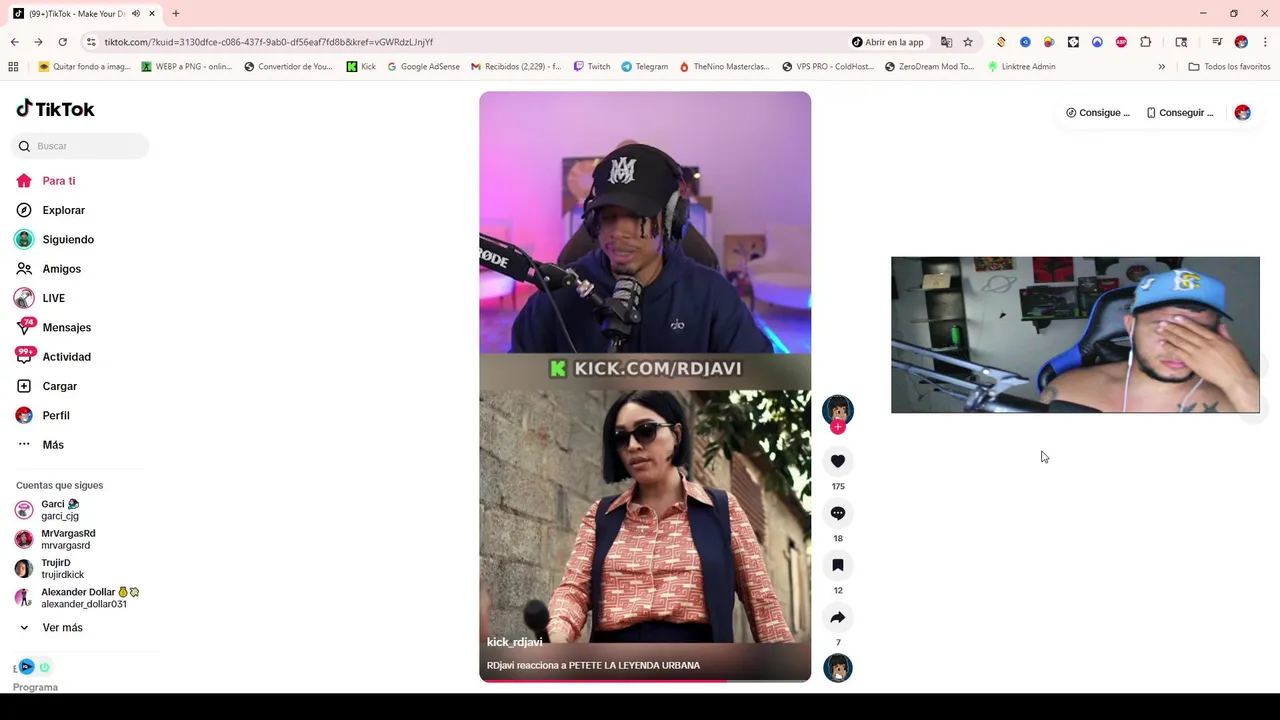1280x720 pixels.
Task: Open the ABP AdBlock Plus extension
Action: coord(1121,42)
